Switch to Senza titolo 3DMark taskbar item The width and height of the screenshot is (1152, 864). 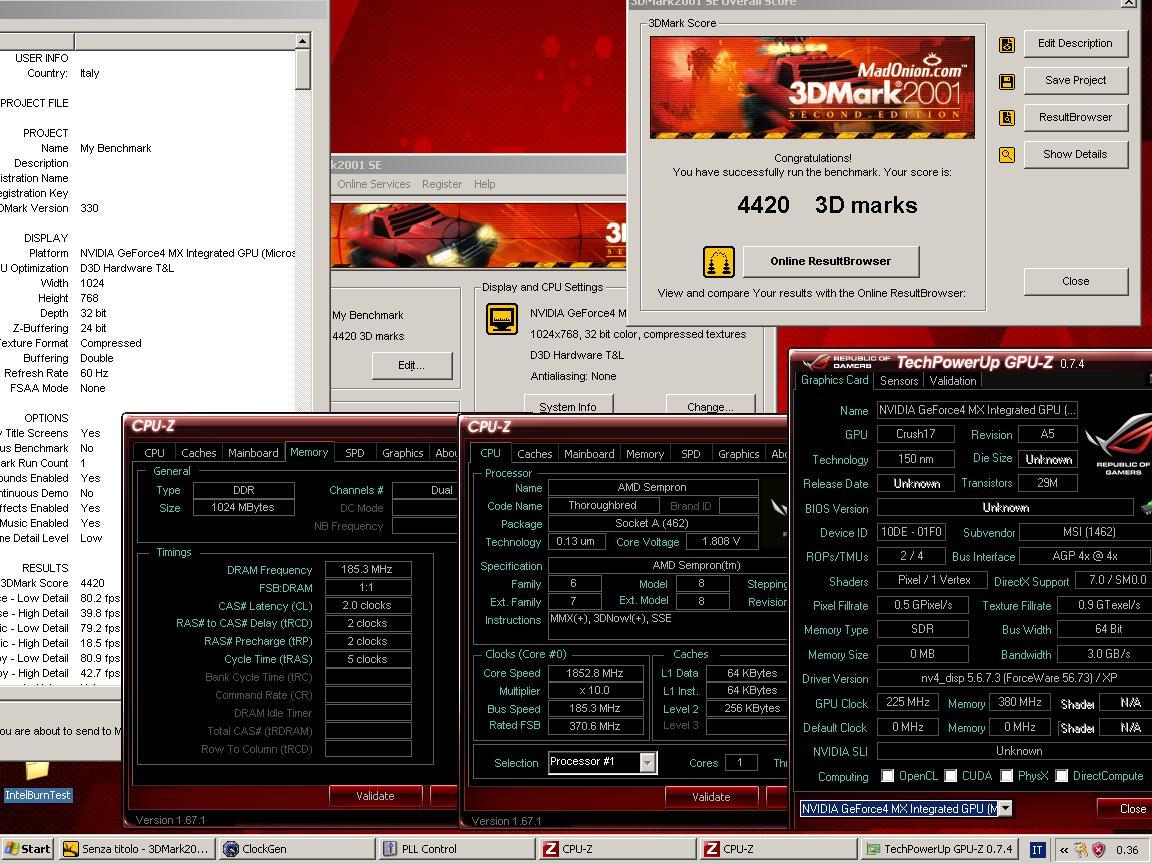137,849
